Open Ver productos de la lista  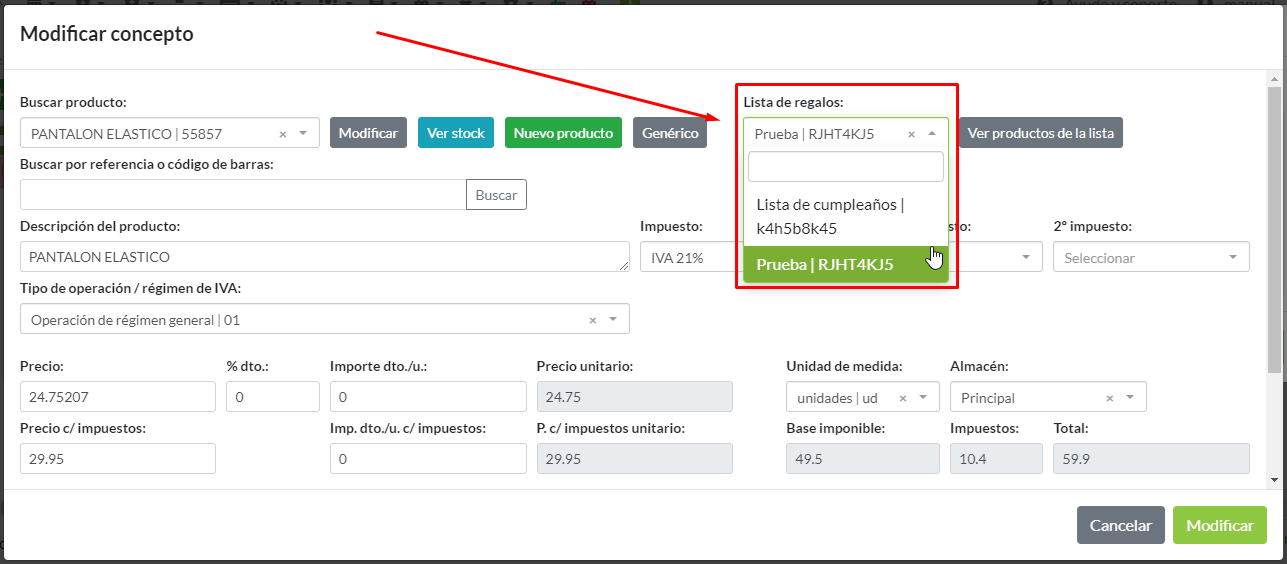[1040, 133]
